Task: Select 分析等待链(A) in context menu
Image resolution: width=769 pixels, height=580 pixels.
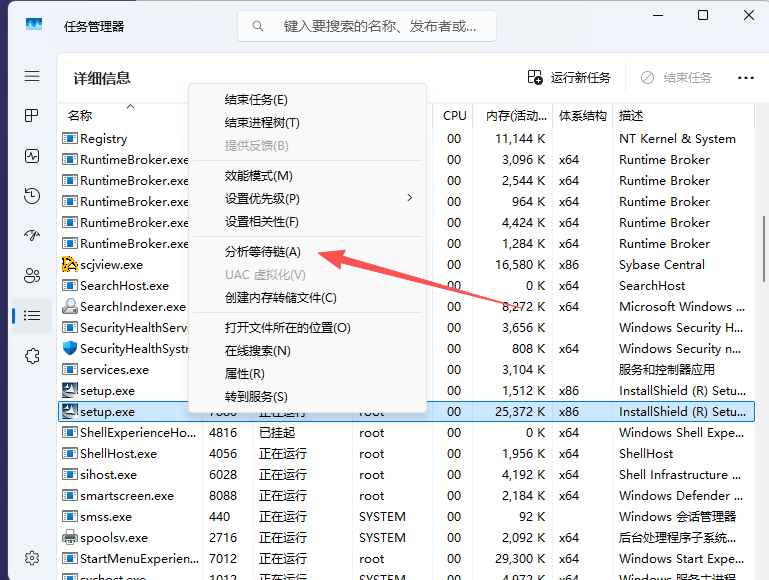Action: point(262,252)
